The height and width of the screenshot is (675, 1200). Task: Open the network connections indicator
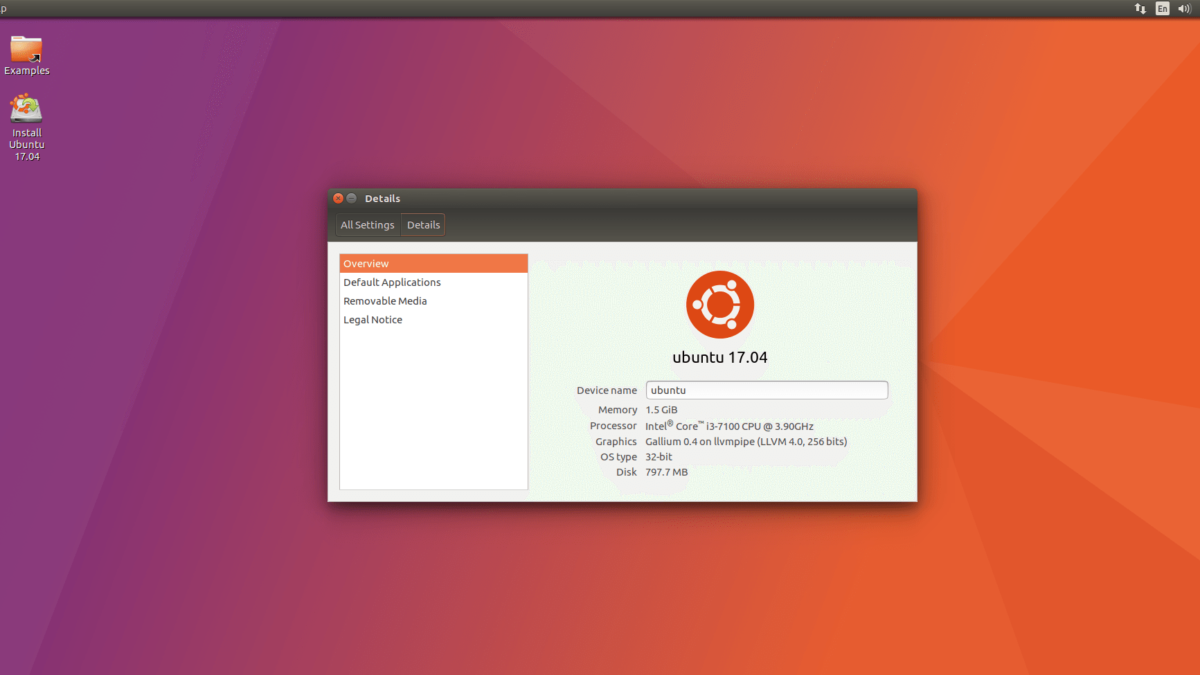[x=1140, y=9]
